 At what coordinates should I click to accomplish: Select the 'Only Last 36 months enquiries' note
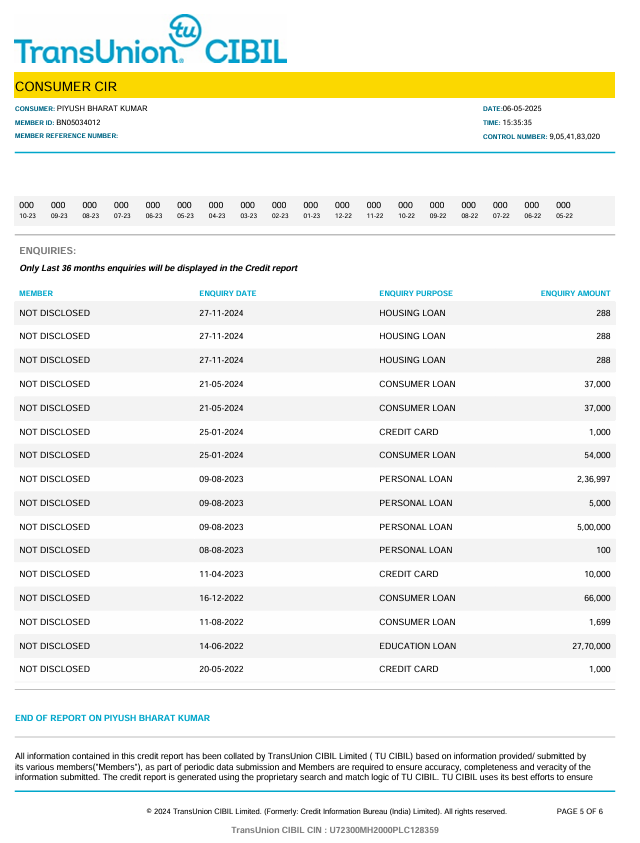pyautogui.click(x=158, y=268)
